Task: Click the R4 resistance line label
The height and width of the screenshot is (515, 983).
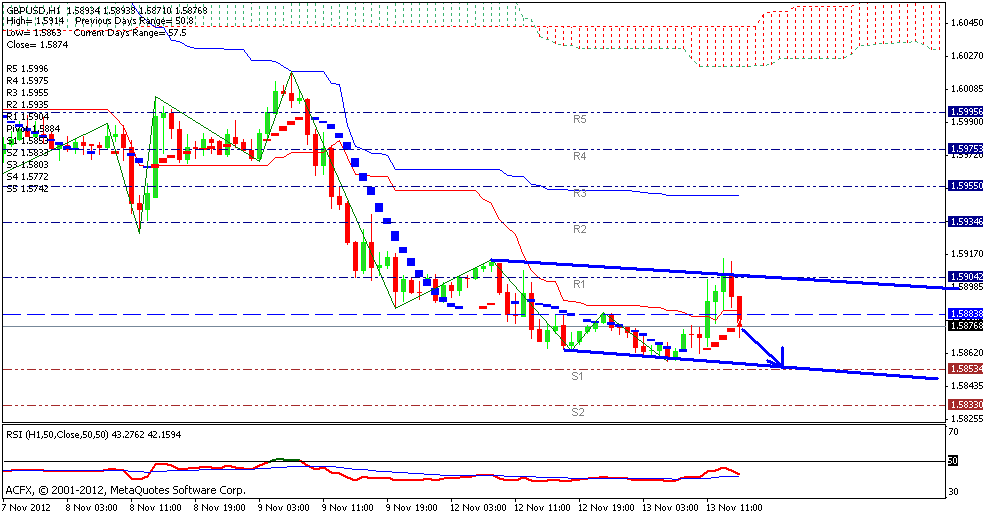Action: [x=580, y=157]
